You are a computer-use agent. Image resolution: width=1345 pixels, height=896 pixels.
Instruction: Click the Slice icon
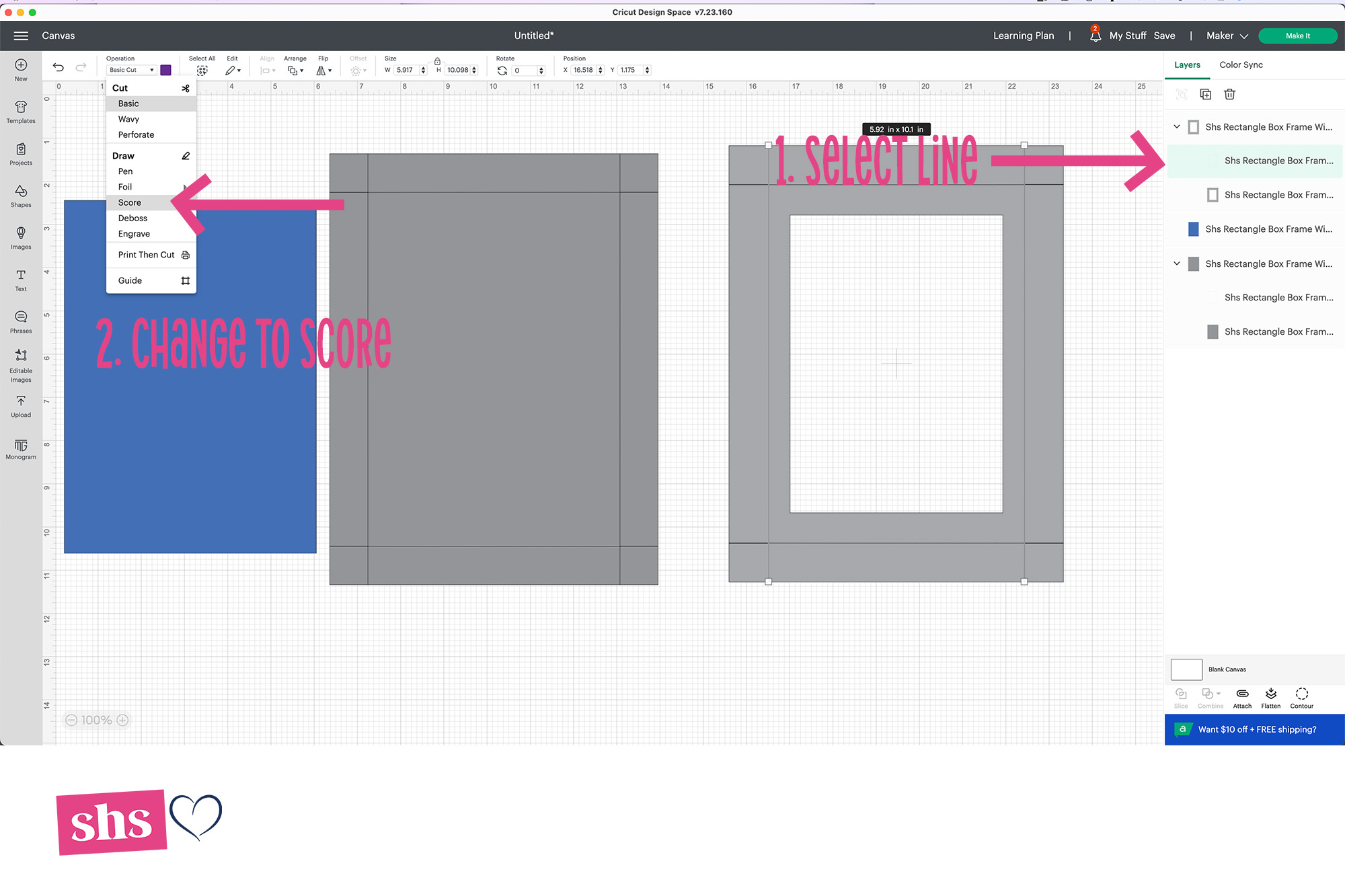point(1181,697)
